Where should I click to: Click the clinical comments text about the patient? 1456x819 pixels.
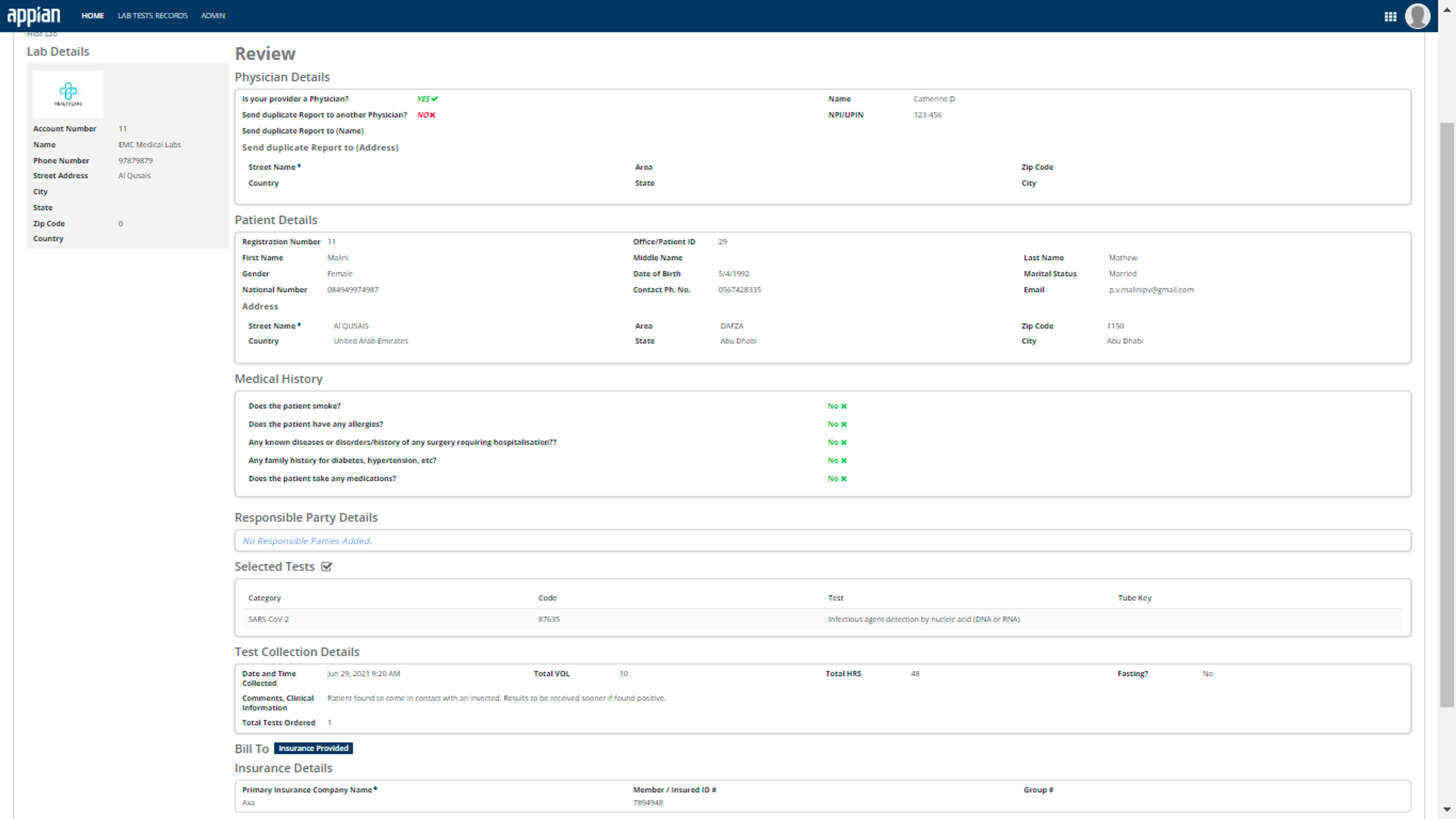(496, 698)
